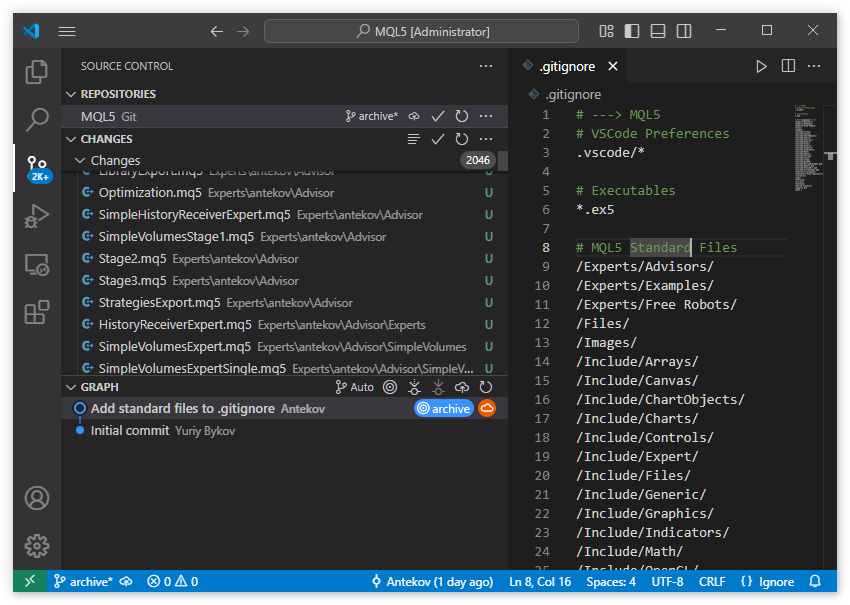Commit using checkmark in Changes header
The width and height of the screenshot is (850, 605).
(438, 139)
